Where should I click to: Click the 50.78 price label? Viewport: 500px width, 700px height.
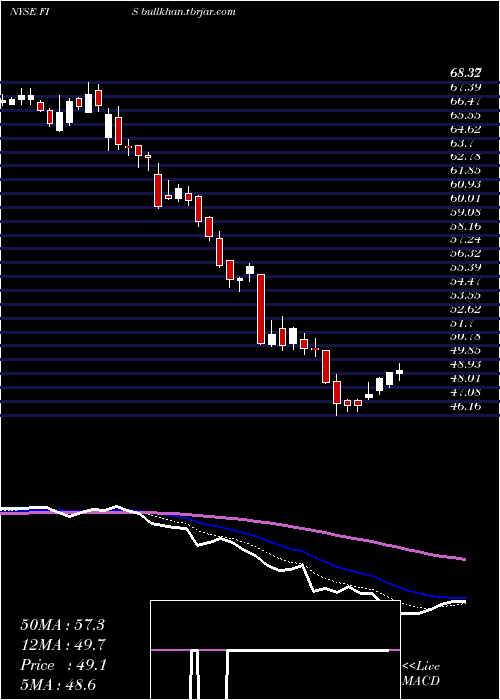coord(465,337)
